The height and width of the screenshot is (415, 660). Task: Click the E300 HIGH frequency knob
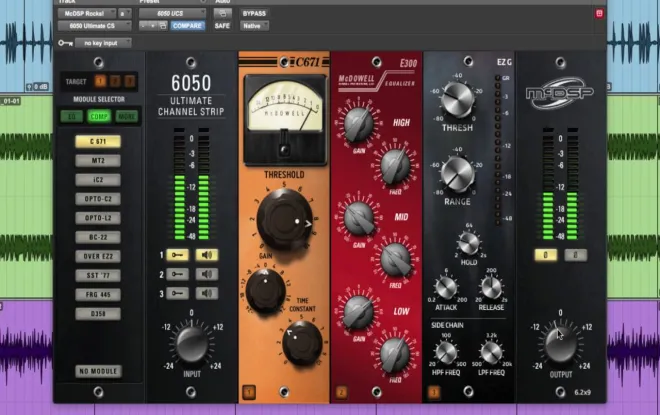(x=395, y=166)
